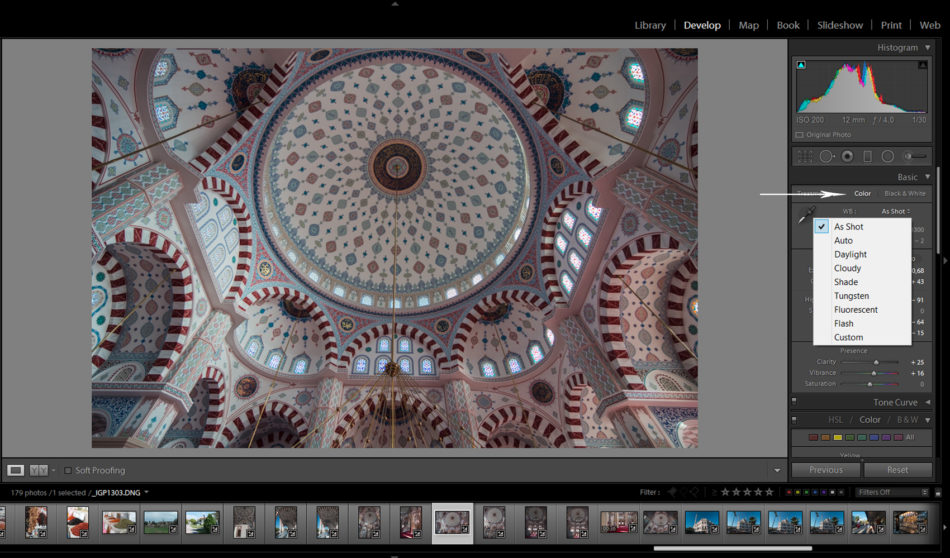This screenshot has height=558, width=950.
Task: Click the Vibrance slider
Action: click(x=875, y=372)
